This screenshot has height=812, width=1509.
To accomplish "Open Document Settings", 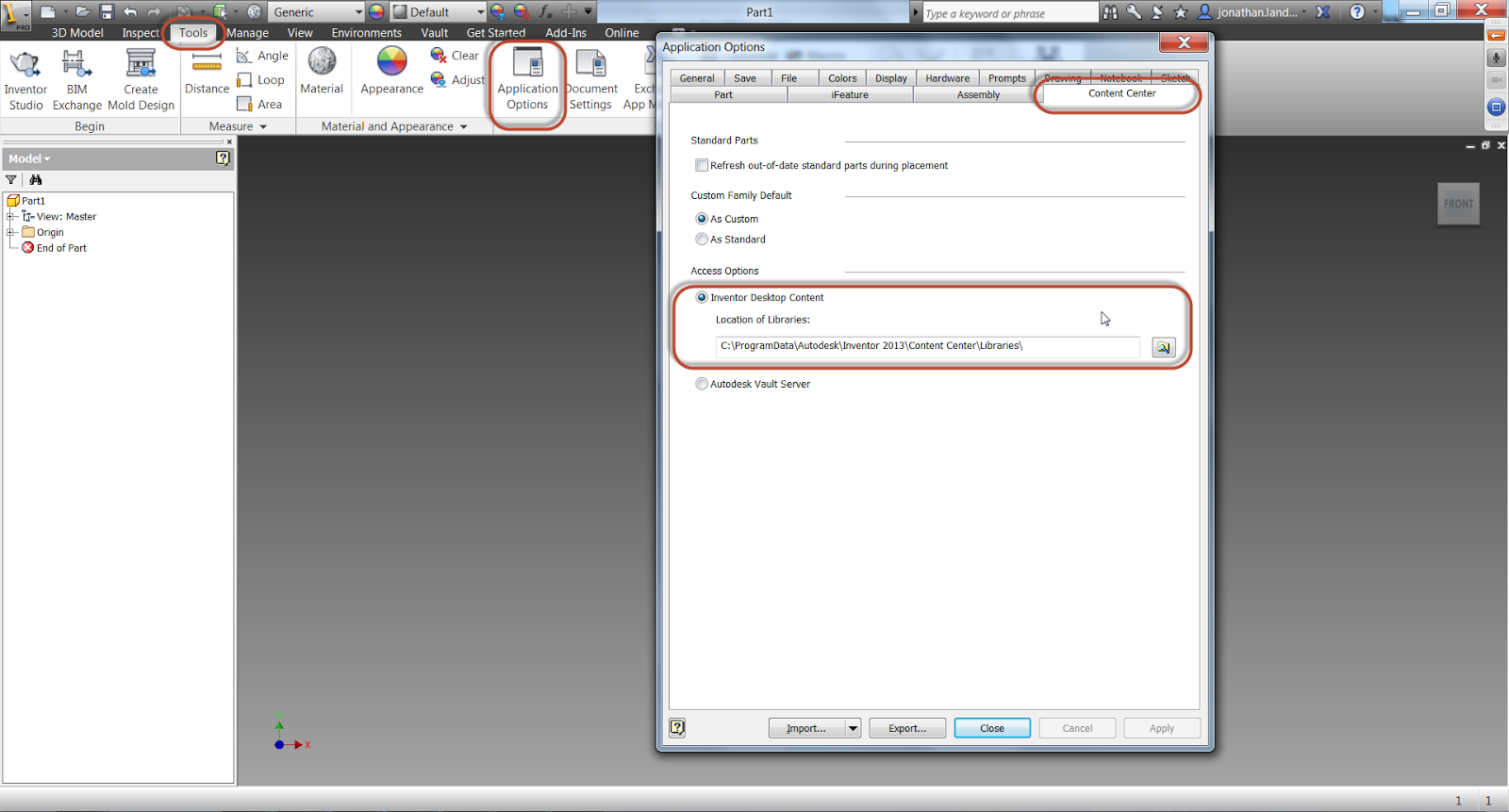I will coord(591,79).
